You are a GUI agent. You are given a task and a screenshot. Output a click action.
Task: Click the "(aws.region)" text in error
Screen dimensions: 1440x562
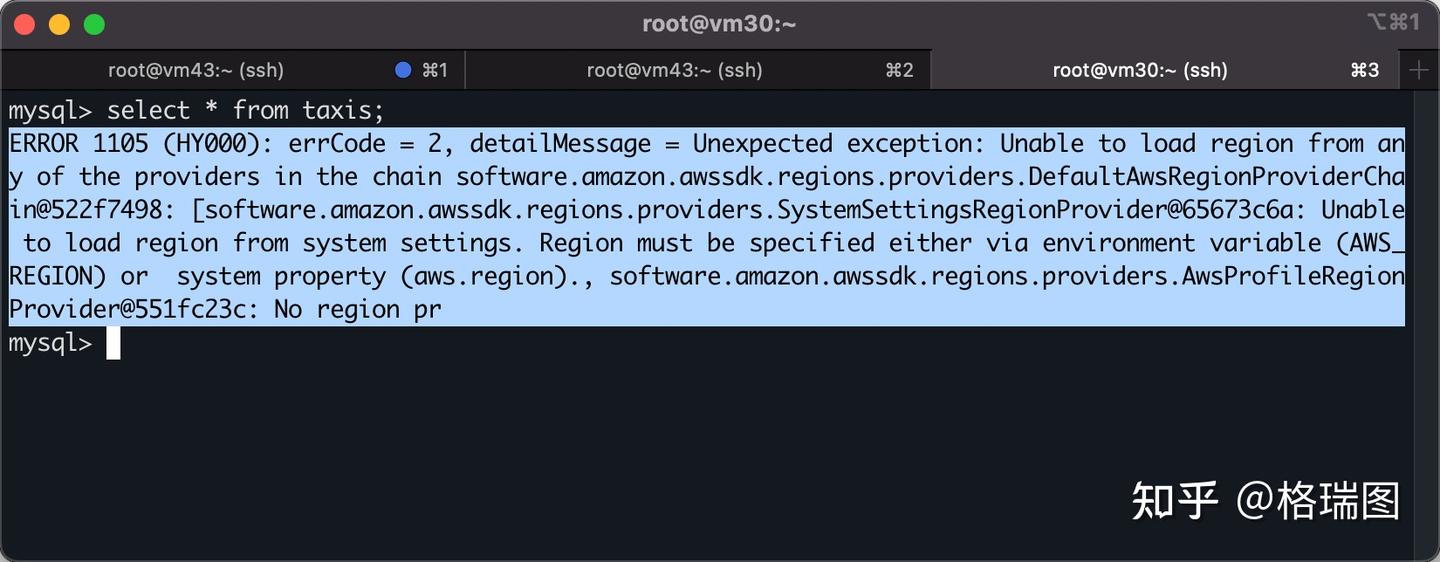tap(470, 276)
